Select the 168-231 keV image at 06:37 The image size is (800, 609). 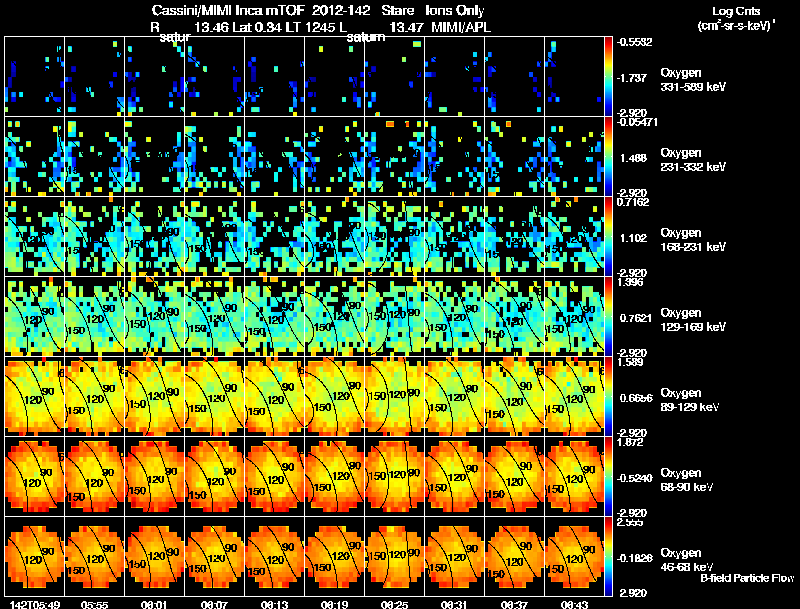point(514,236)
